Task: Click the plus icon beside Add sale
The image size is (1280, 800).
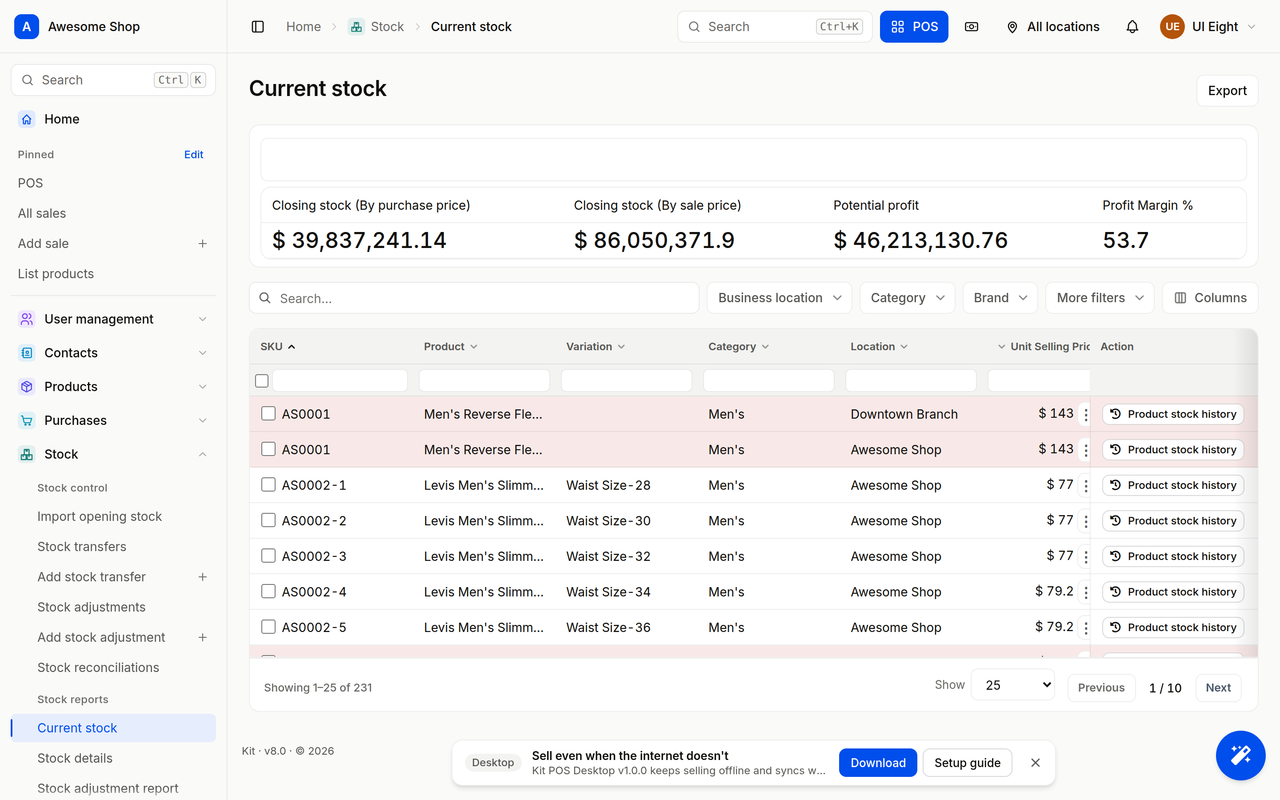Action: (x=202, y=243)
